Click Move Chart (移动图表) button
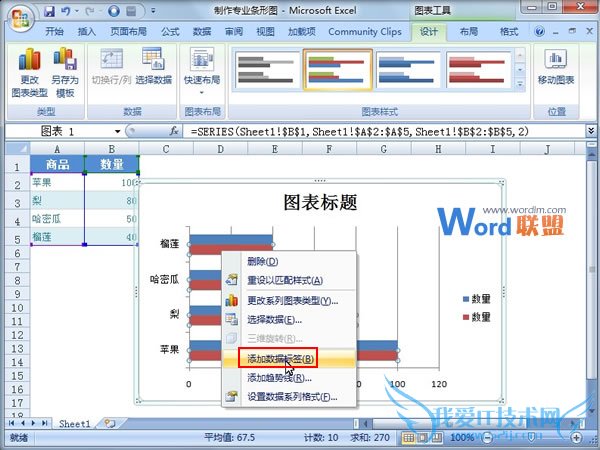This screenshot has height=450, width=600. [556, 66]
